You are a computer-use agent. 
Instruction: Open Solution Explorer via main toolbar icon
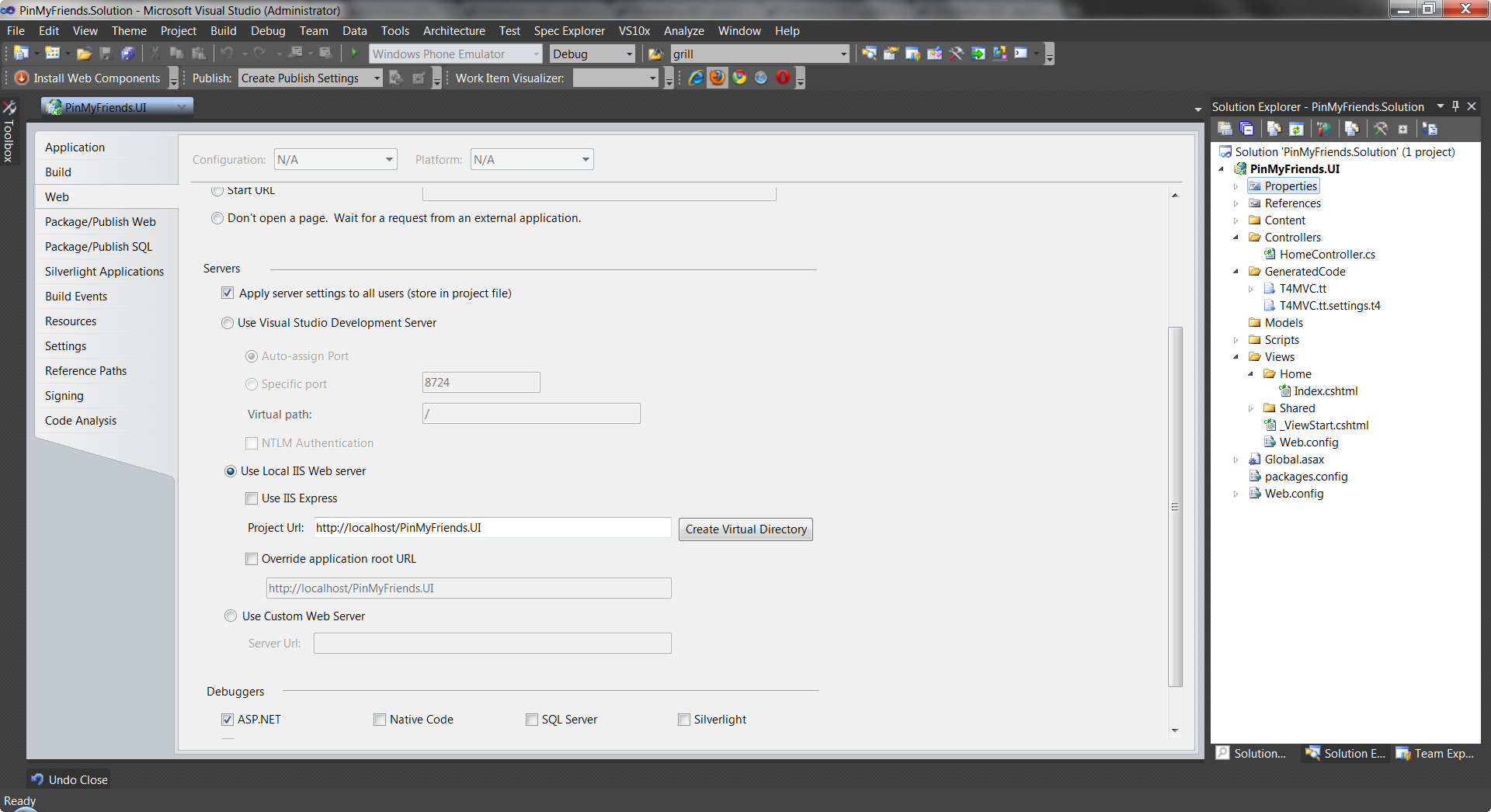(870, 54)
